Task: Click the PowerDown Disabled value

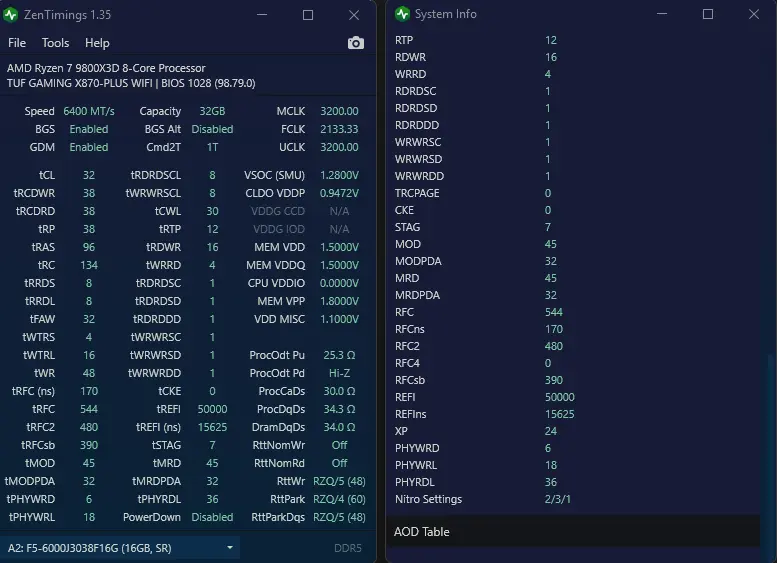Action: pos(212,517)
